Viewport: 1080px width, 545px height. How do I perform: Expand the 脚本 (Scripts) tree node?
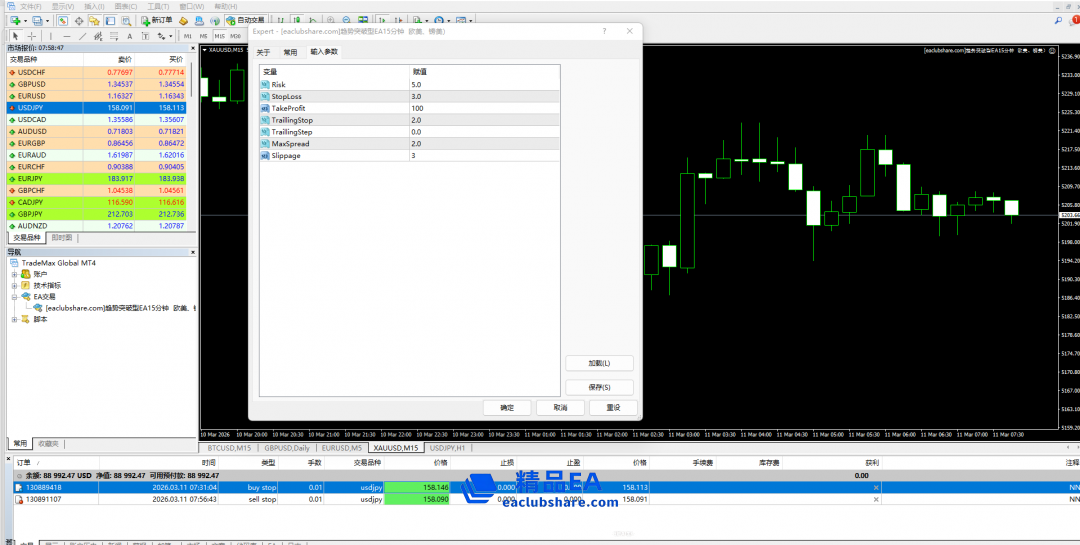click(x=14, y=320)
